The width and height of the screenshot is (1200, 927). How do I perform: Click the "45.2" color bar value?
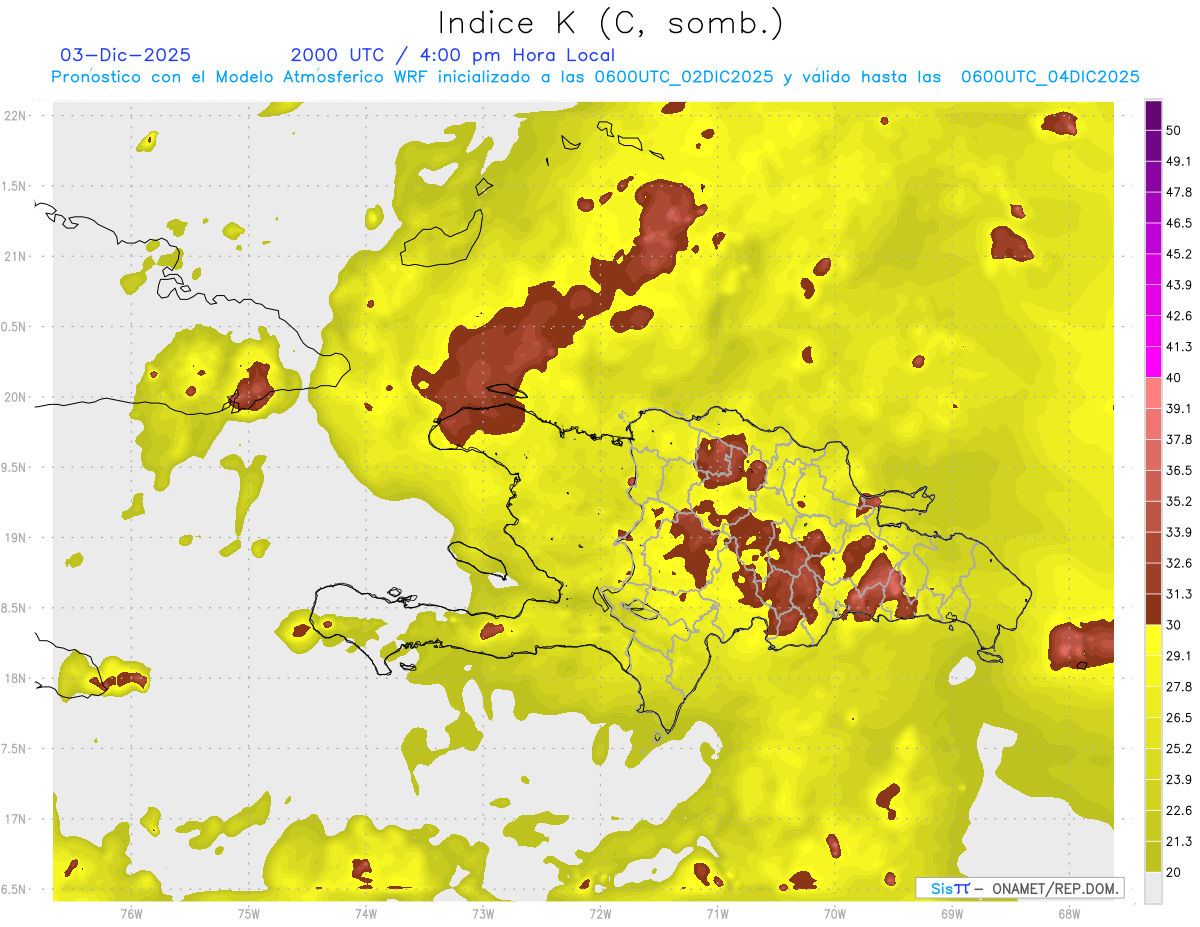point(1178,254)
